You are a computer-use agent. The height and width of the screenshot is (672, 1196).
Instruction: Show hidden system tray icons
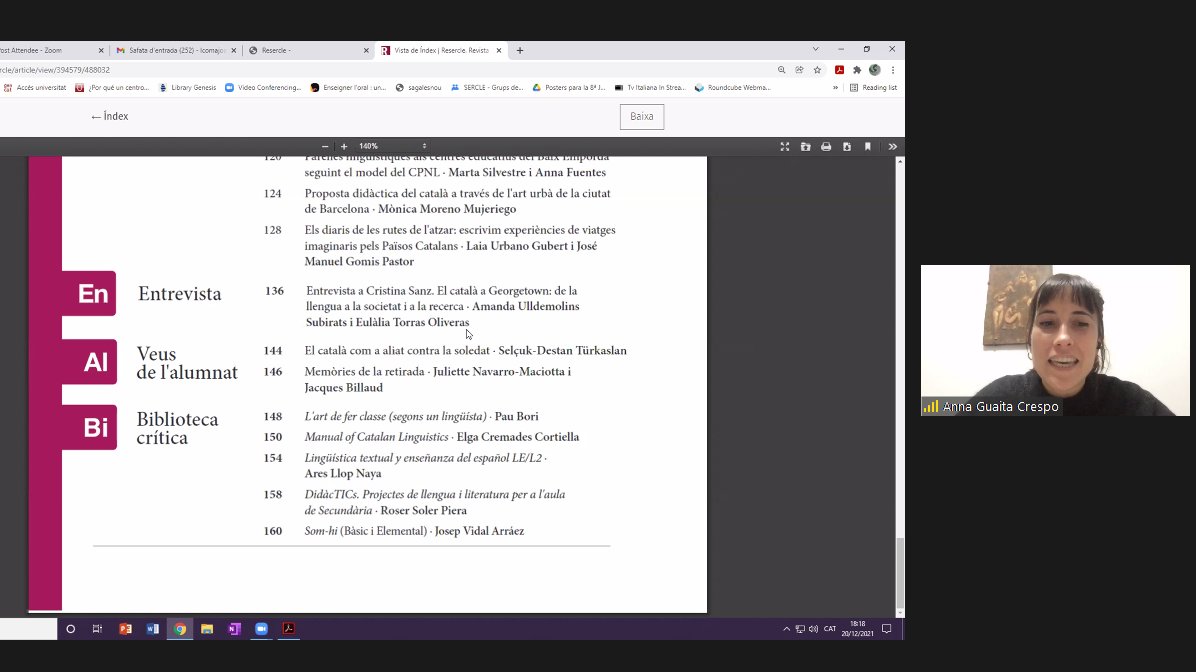click(x=786, y=629)
